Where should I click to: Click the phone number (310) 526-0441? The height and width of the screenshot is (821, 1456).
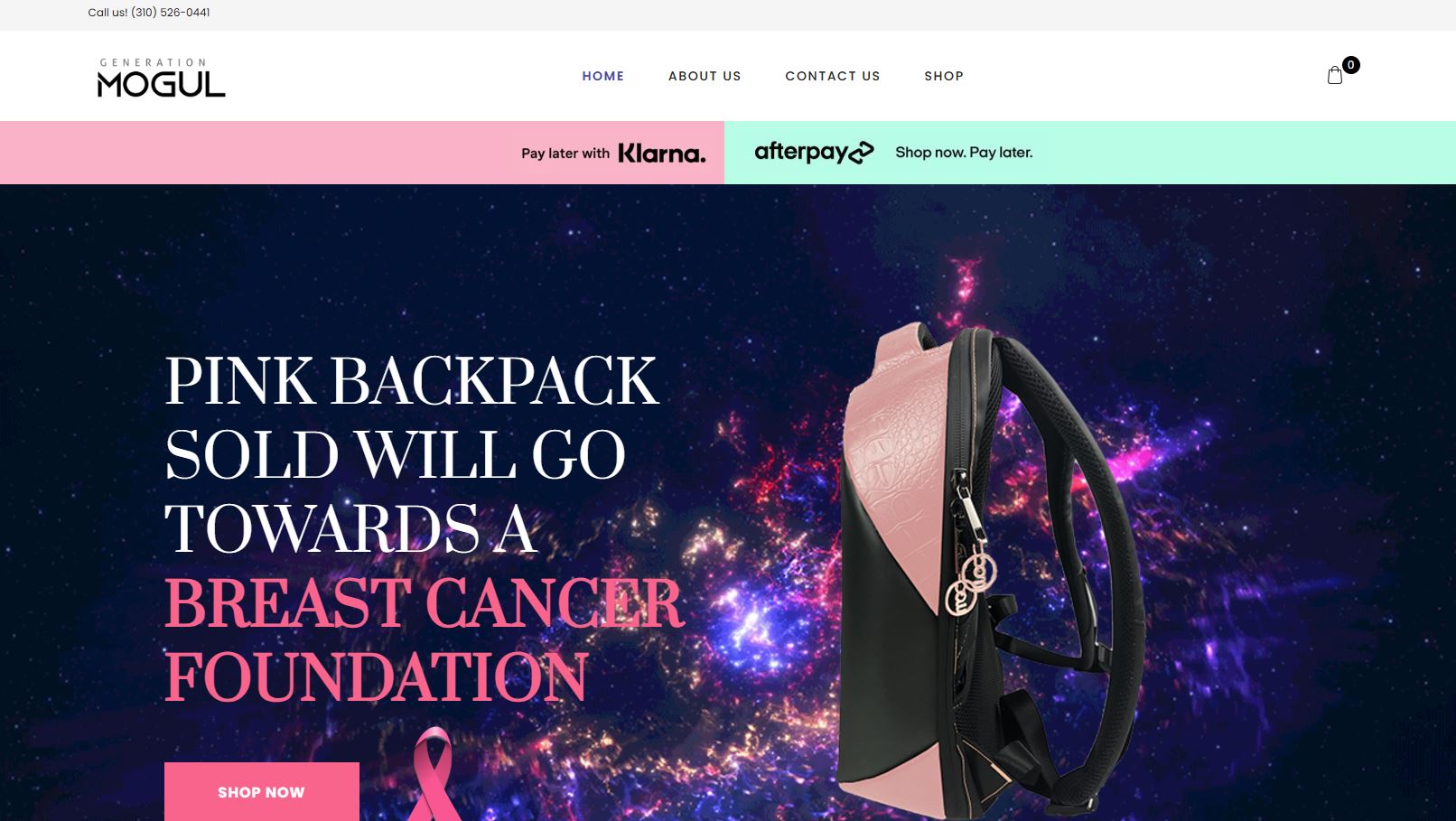coord(171,13)
